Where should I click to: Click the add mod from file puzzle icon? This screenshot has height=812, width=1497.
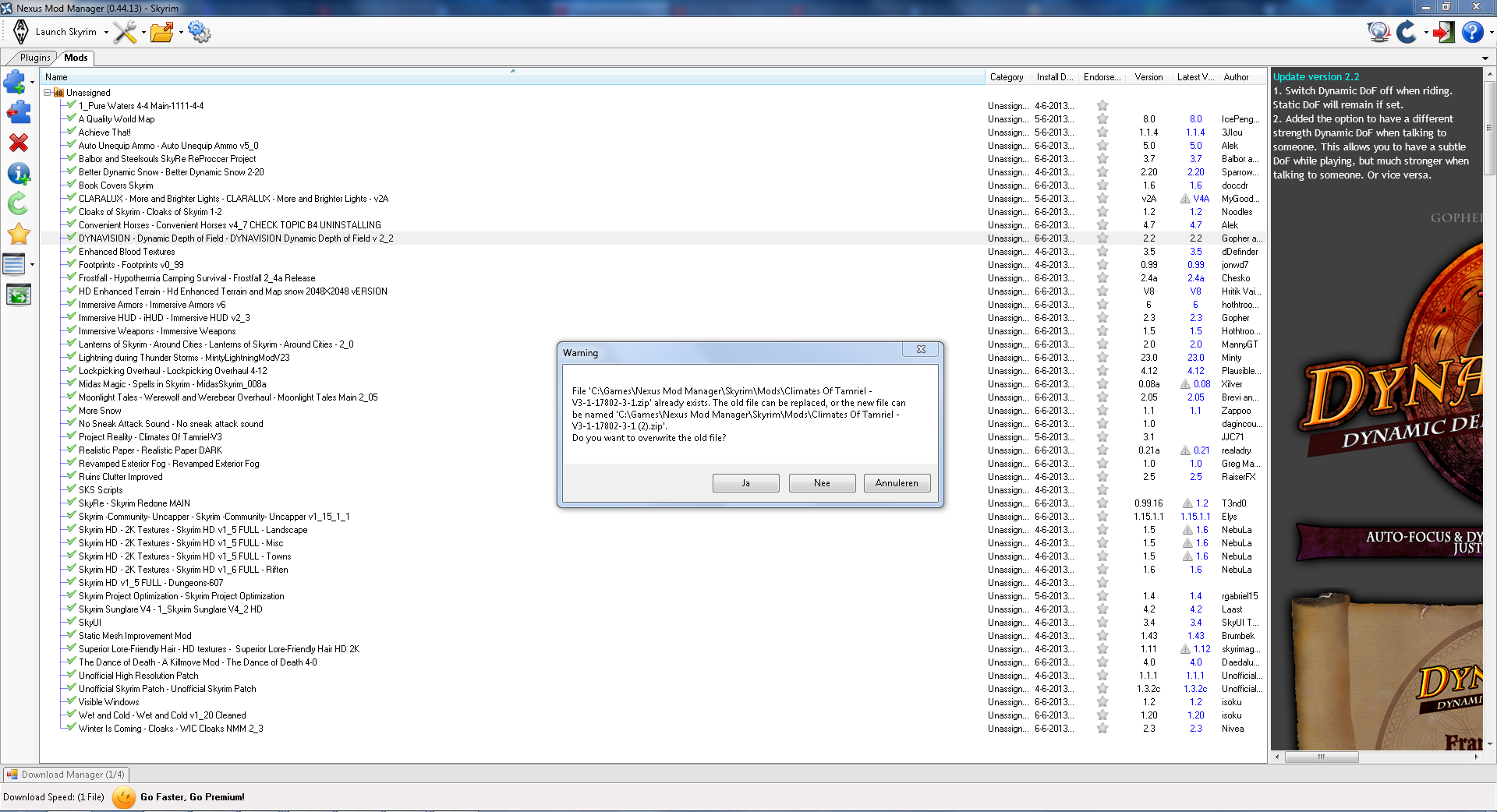tap(15, 81)
